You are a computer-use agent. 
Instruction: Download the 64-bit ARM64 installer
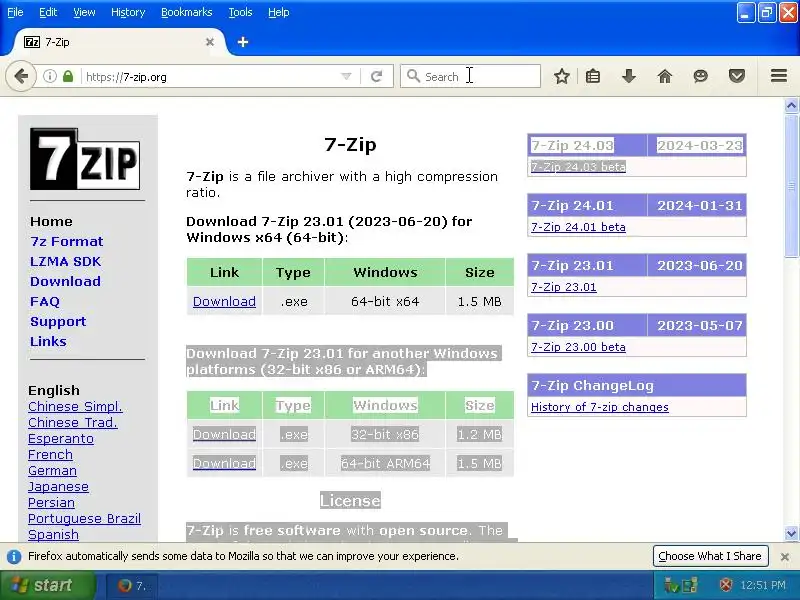(x=224, y=463)
